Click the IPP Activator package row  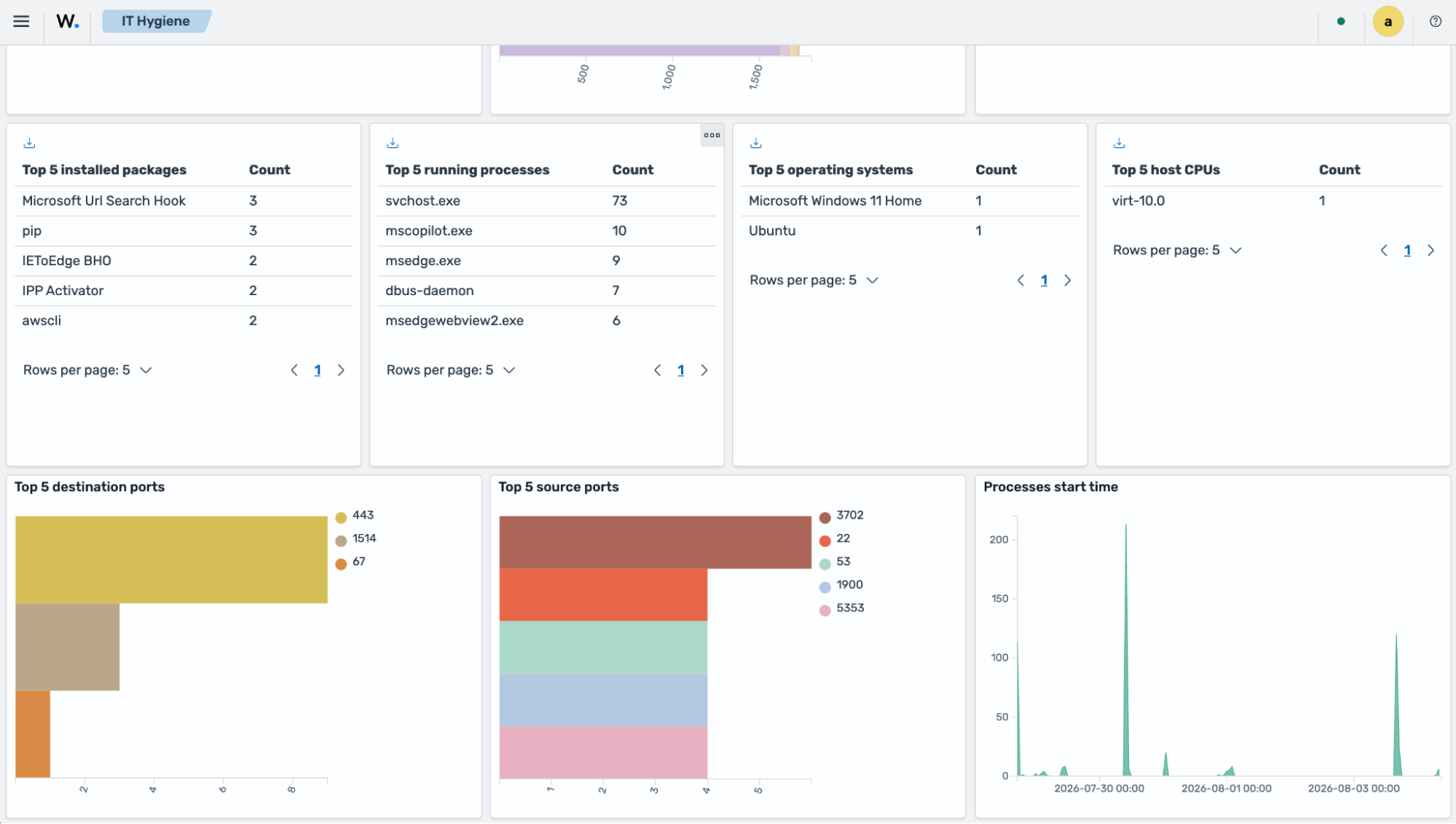(x=183, y=291)
